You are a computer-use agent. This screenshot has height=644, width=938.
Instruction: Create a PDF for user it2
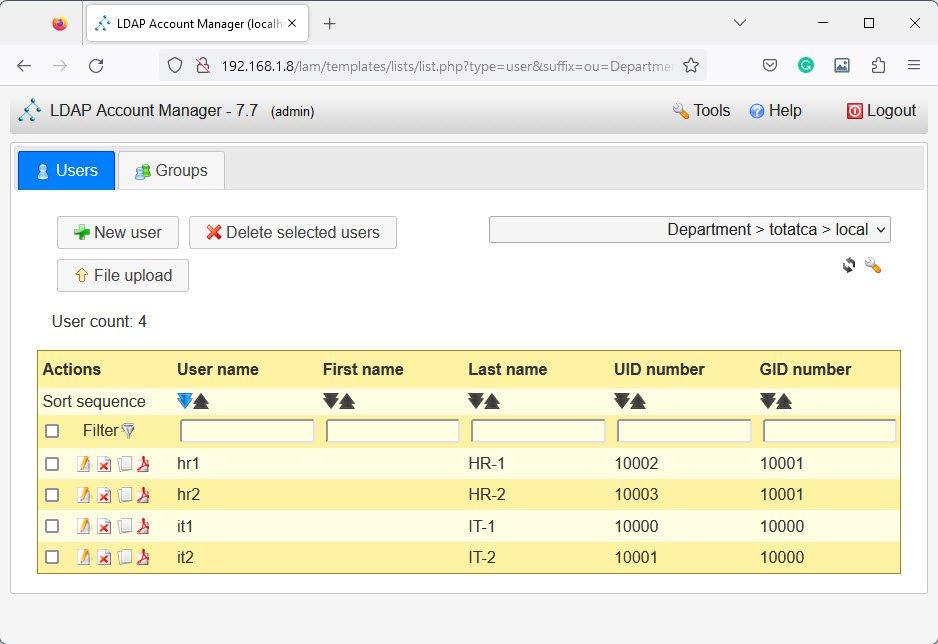click(143, 557)
